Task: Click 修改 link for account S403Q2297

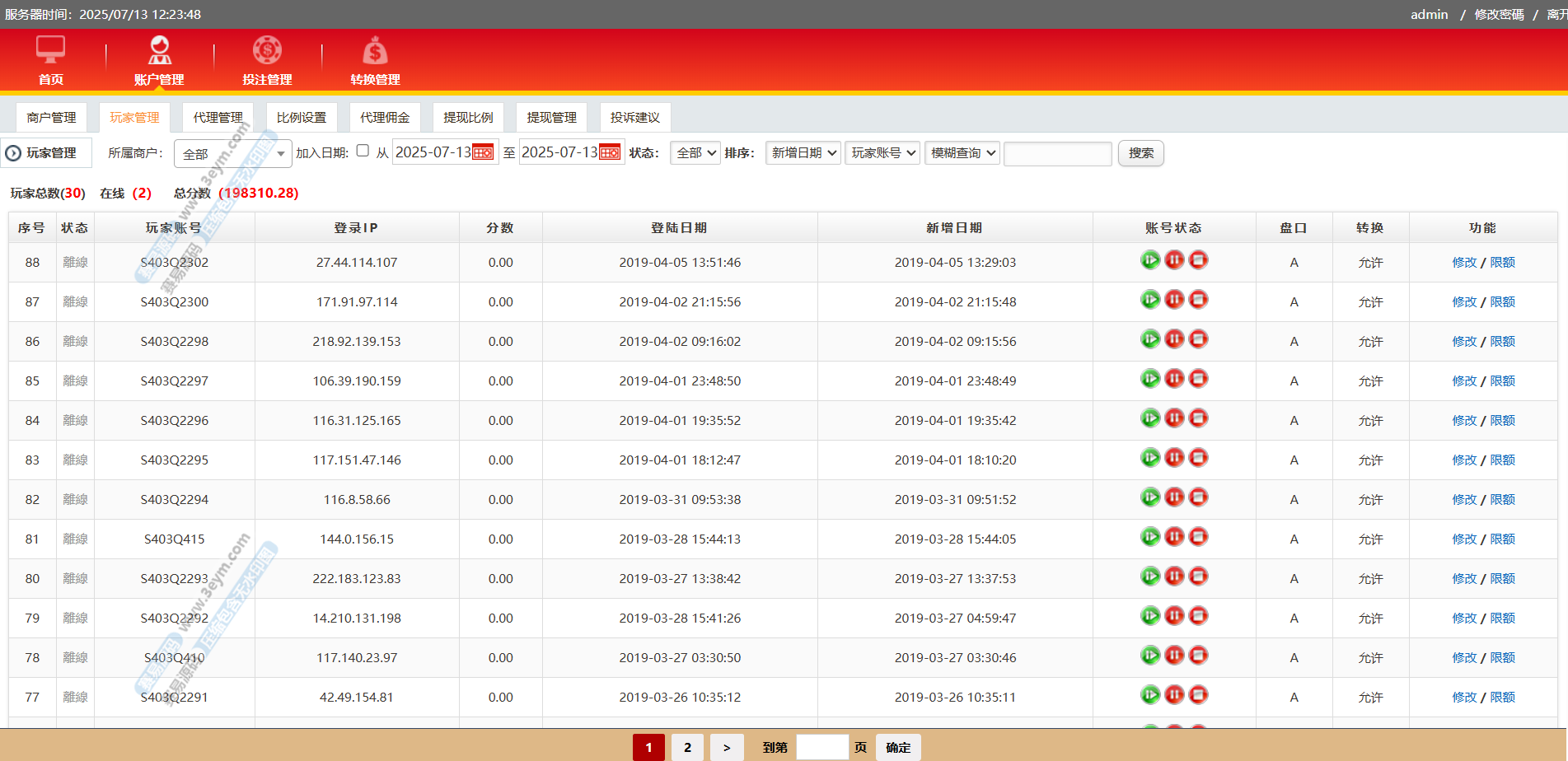Action: pyautogui.click(x=1463, y=381)
